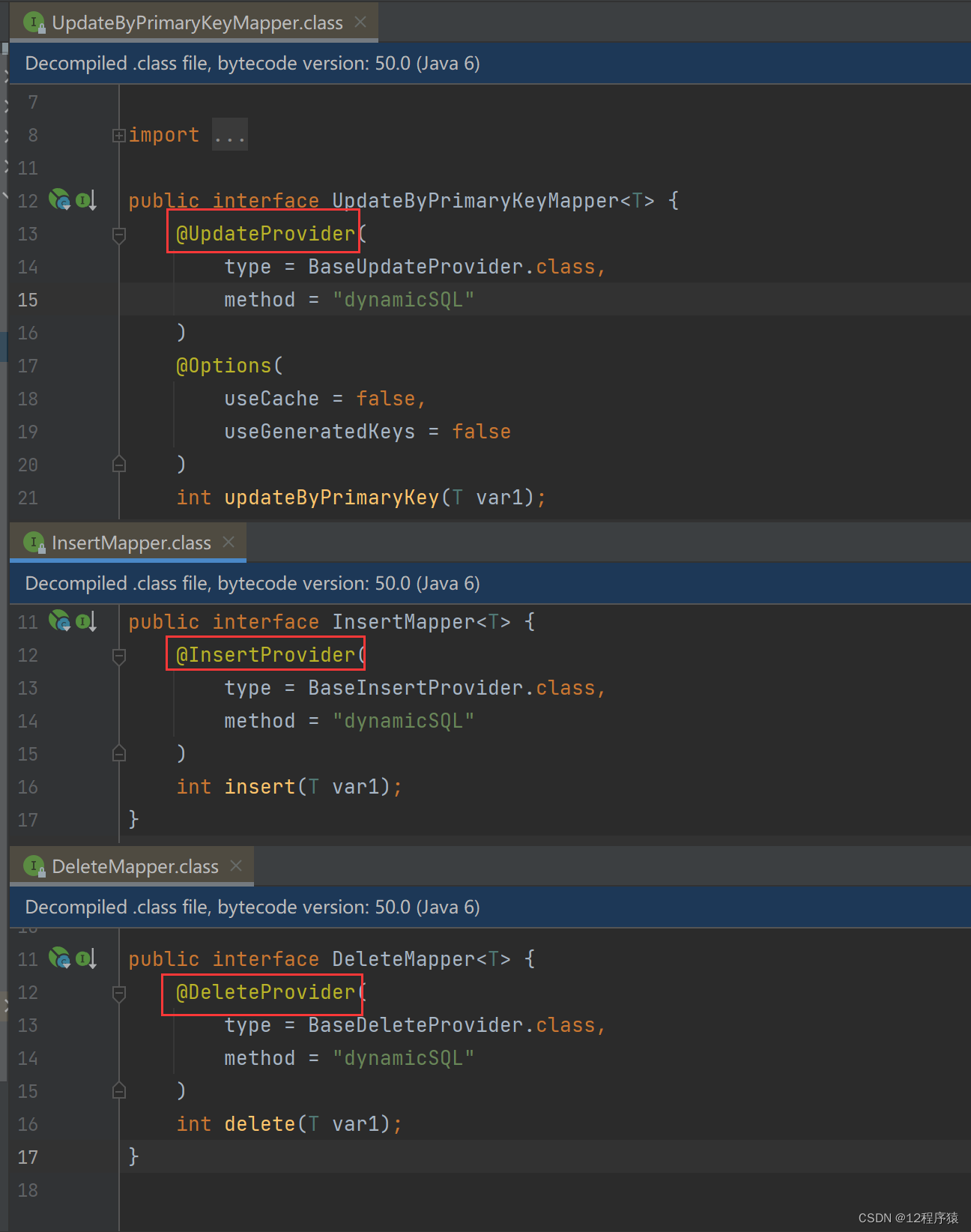Click line number 15 in UpdateByPrimaryKeyMapper gutter
This screenshot has width=971, height=1232.
(28, 300)
